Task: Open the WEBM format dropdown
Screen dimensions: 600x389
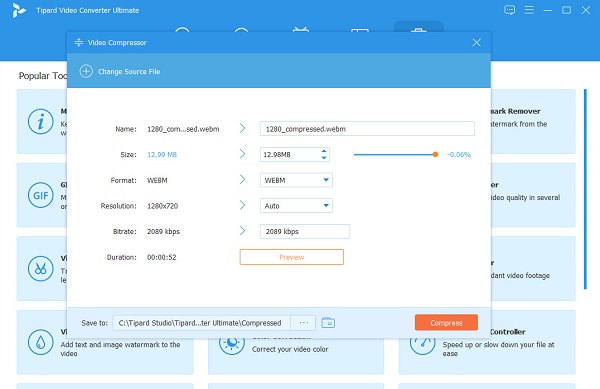Action: (x=296, y=180)
